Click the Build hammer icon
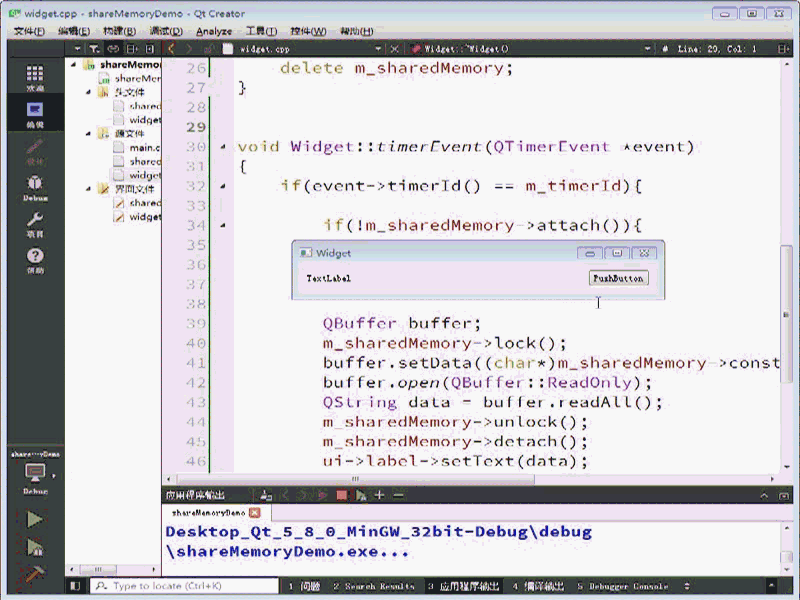Image resolution: width=800 pixels, height=600 pixels. point(35,575)
